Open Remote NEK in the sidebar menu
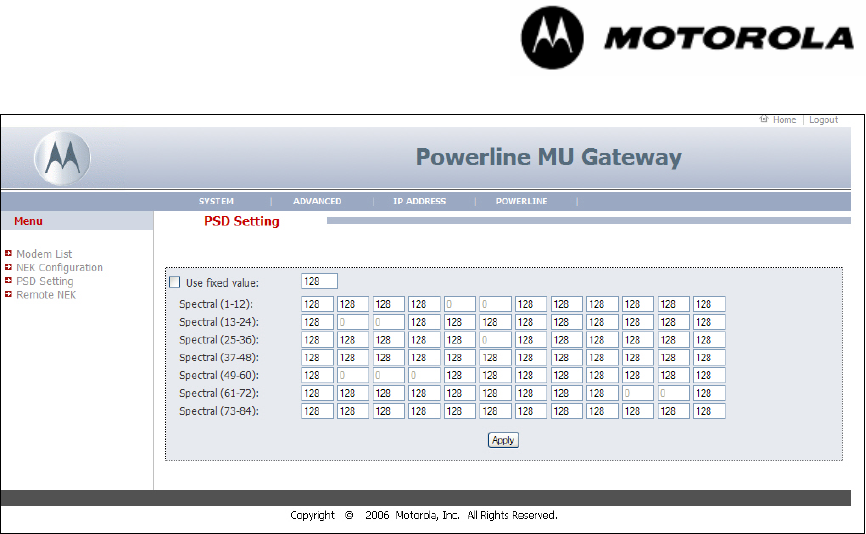Viewport: 866px width, 534px height. (x=46, y=295)
